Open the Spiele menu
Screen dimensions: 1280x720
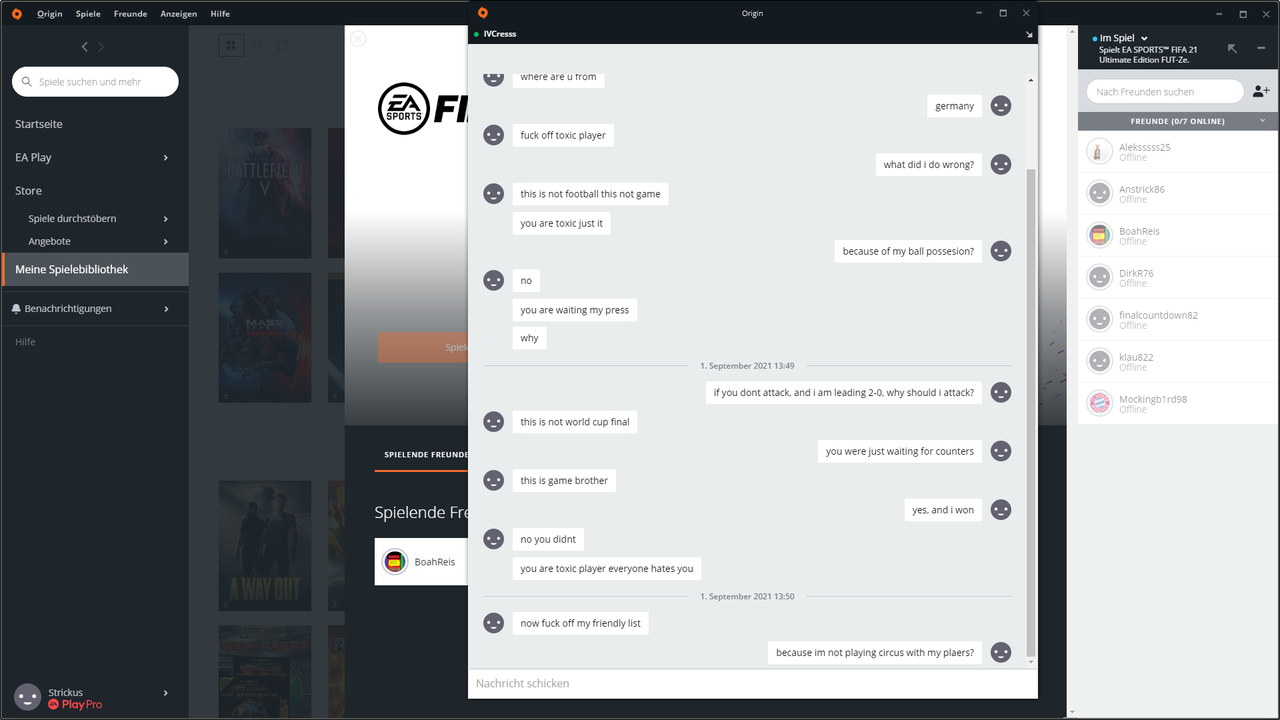point(88,14)
